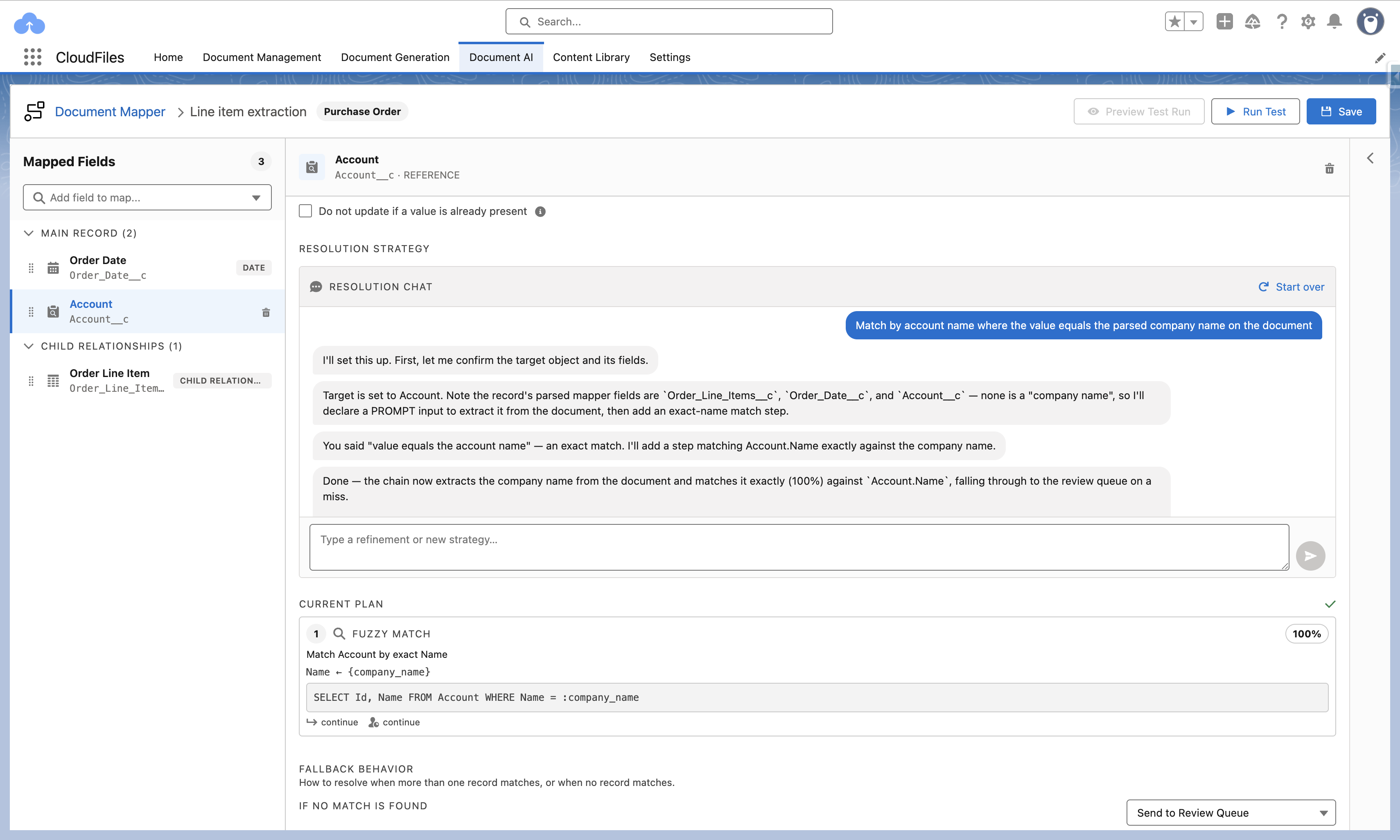The width and height of the screenshot is (1400, 840).
Task: Click the edit navigation pencil icon
Action: (x=1380, y=58)
